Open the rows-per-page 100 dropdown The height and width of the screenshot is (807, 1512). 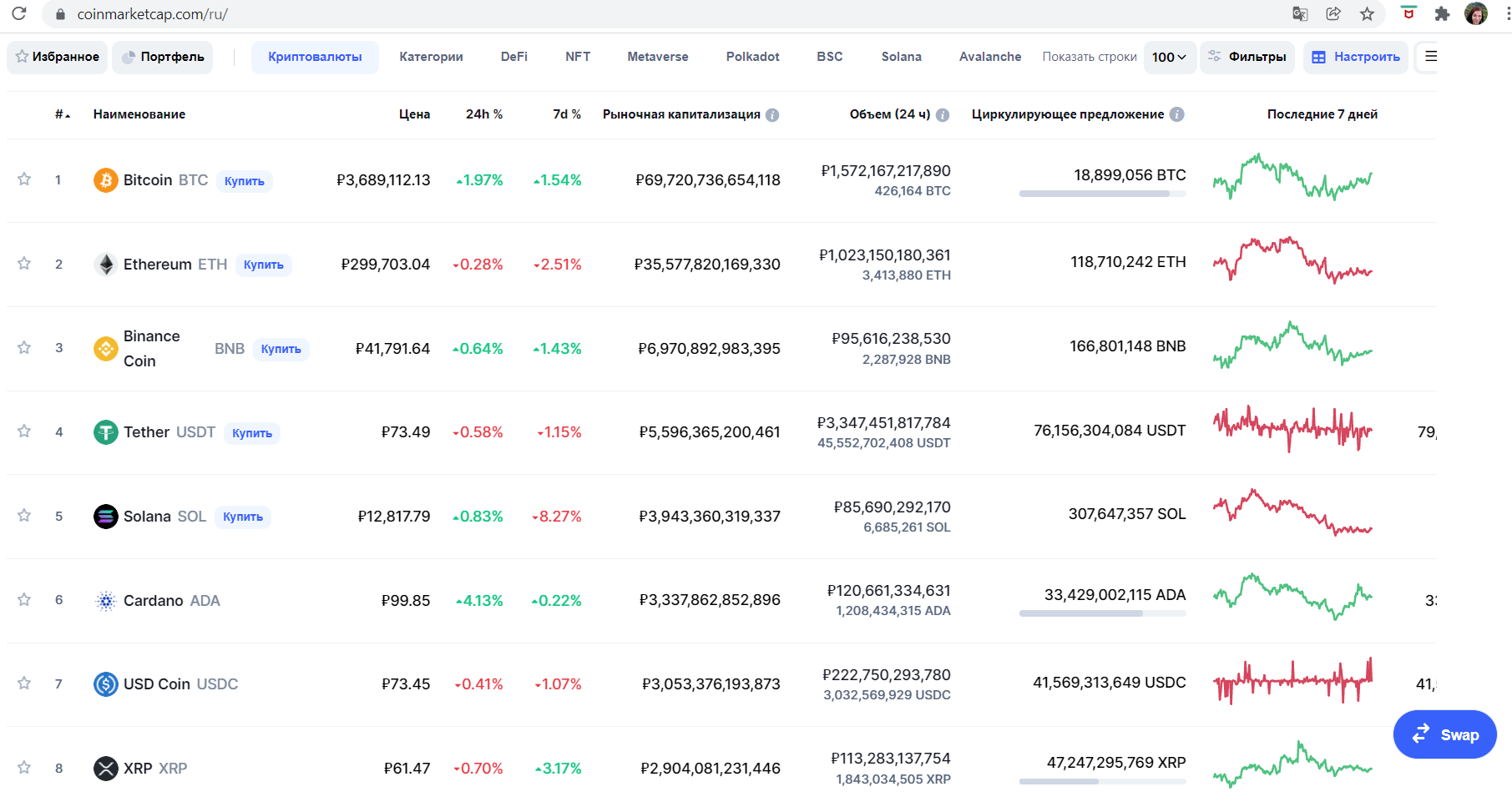point(1169,57)
